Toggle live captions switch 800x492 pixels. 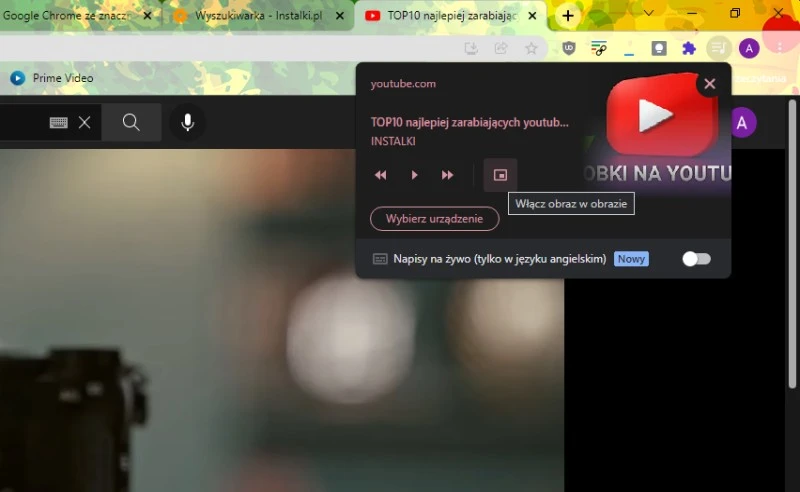696,259
